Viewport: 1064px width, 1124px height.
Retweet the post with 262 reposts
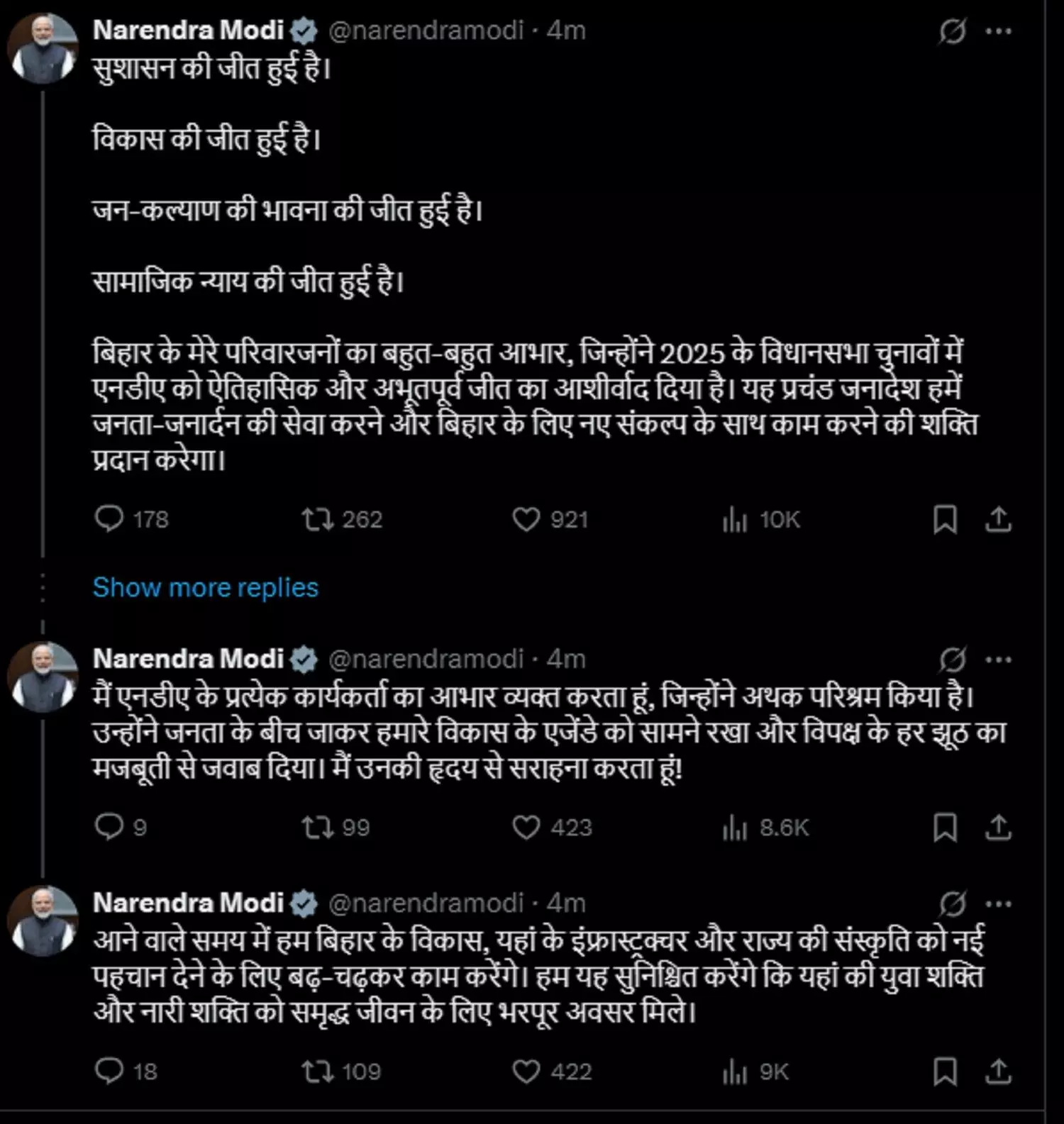click(317, 520)
